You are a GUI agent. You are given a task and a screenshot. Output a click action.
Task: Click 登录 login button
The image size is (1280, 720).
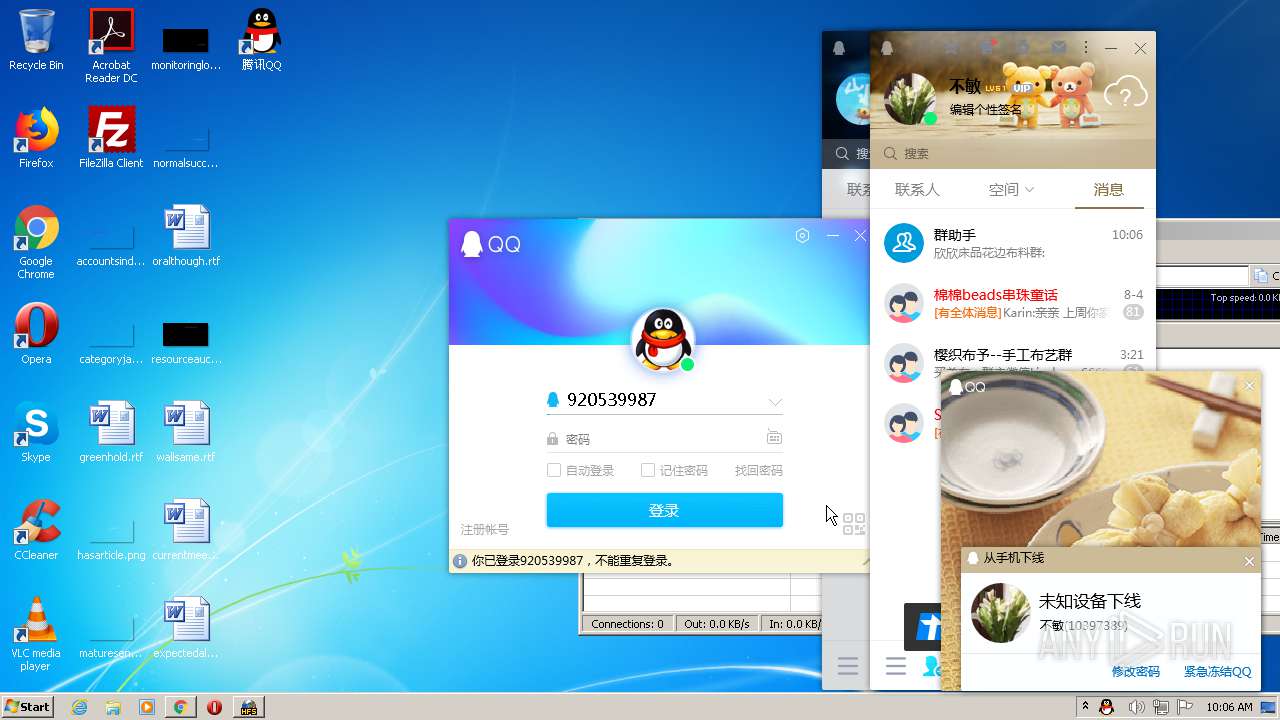664,510
